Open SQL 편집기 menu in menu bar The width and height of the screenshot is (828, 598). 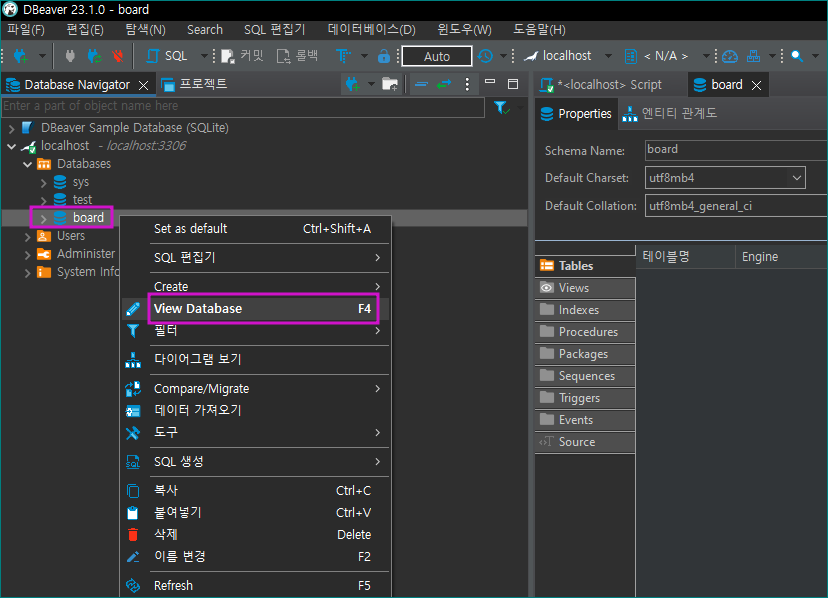[275, 30]
